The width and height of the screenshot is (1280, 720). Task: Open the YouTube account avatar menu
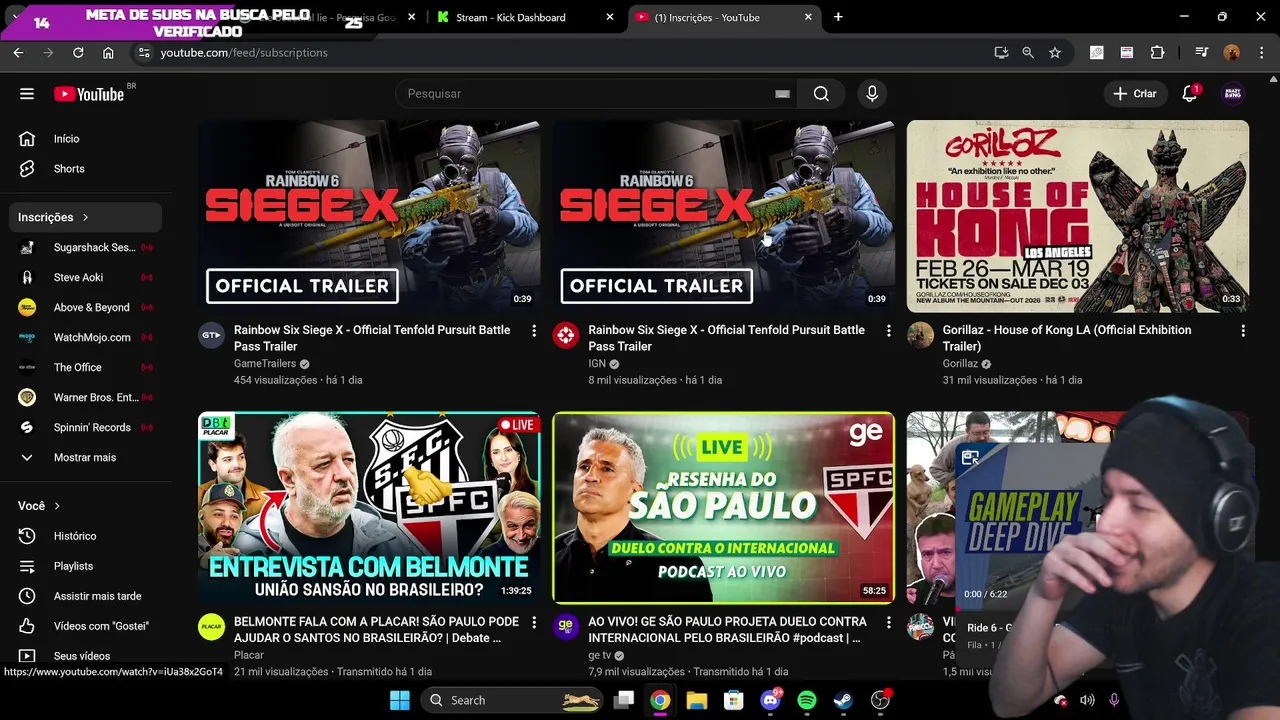click(x=1233, y=94)
